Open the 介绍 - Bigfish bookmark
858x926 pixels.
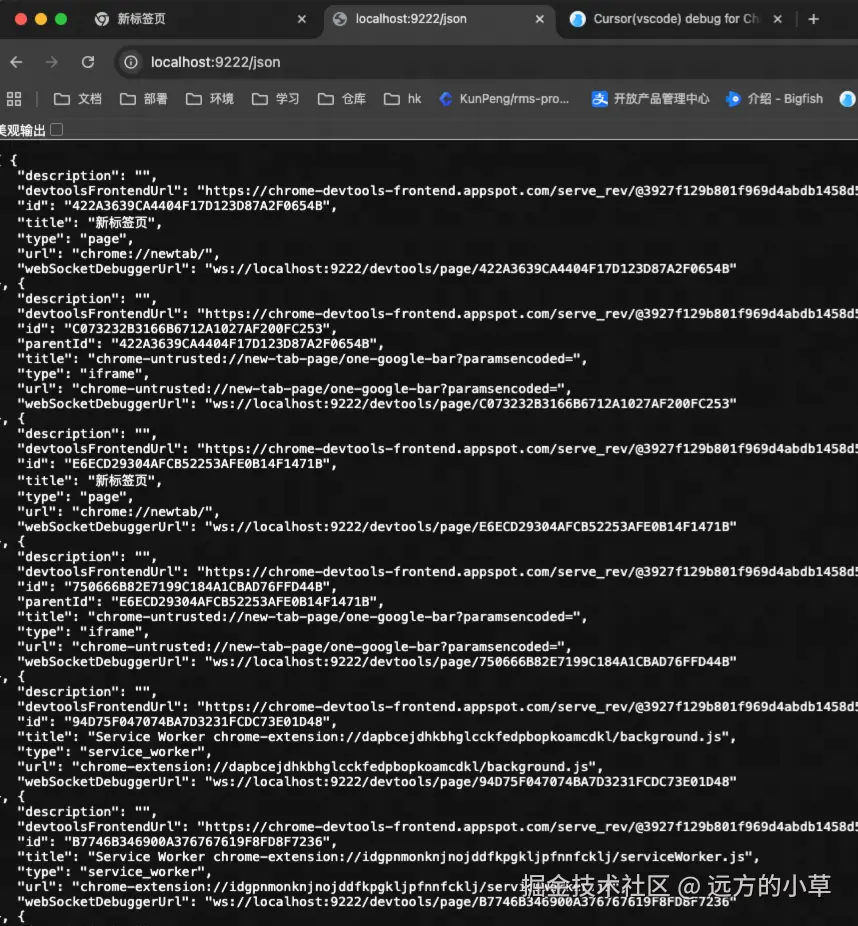coord(774,99)
